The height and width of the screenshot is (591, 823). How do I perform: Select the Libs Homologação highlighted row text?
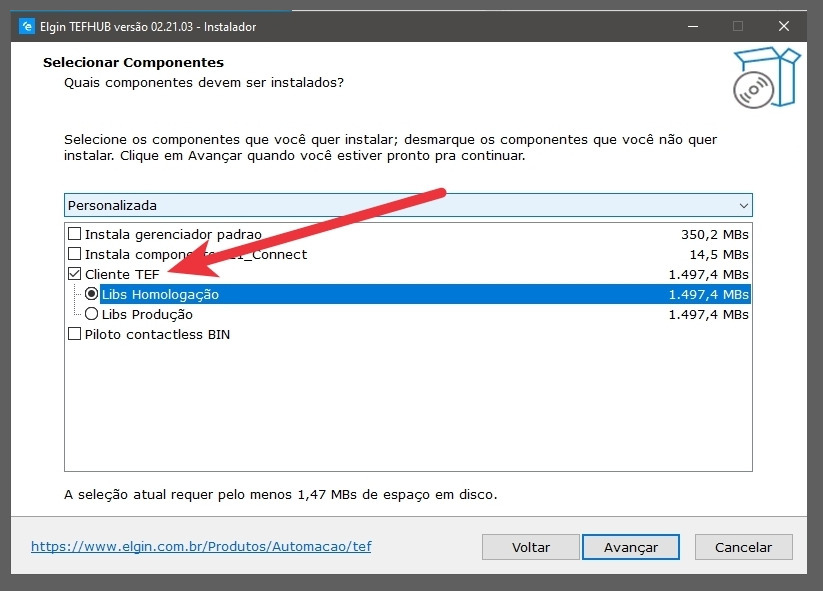pyautogui.click(x=160, y=294)
